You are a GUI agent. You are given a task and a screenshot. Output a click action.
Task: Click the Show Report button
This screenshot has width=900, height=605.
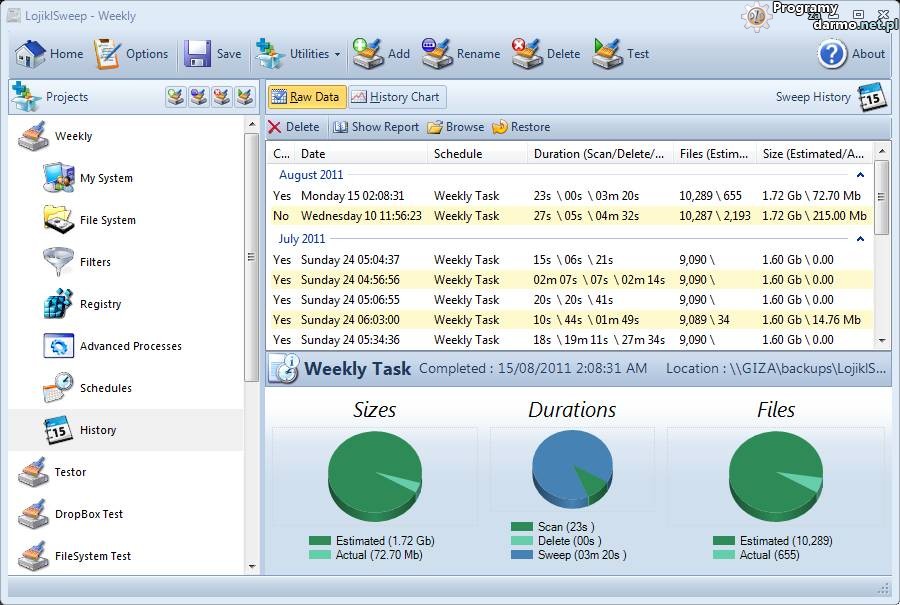coord(376,127)
